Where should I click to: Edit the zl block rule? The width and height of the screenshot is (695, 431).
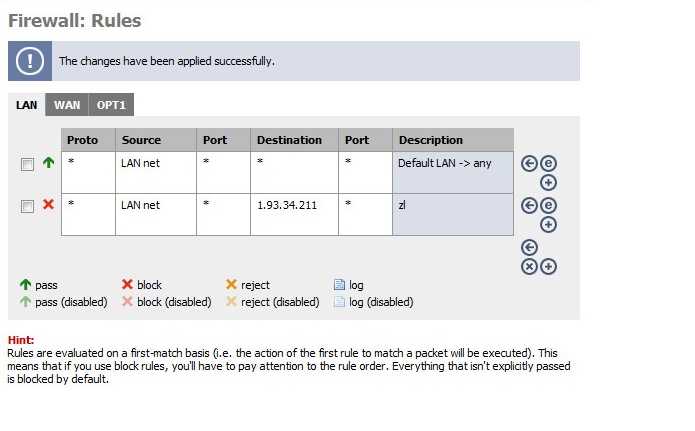click(x=548, y=206)
